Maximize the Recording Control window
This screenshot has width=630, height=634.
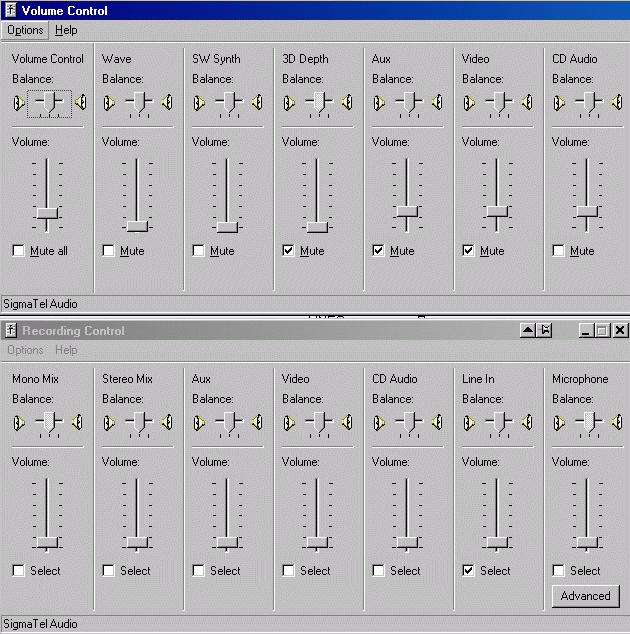[x=602, y=331]
